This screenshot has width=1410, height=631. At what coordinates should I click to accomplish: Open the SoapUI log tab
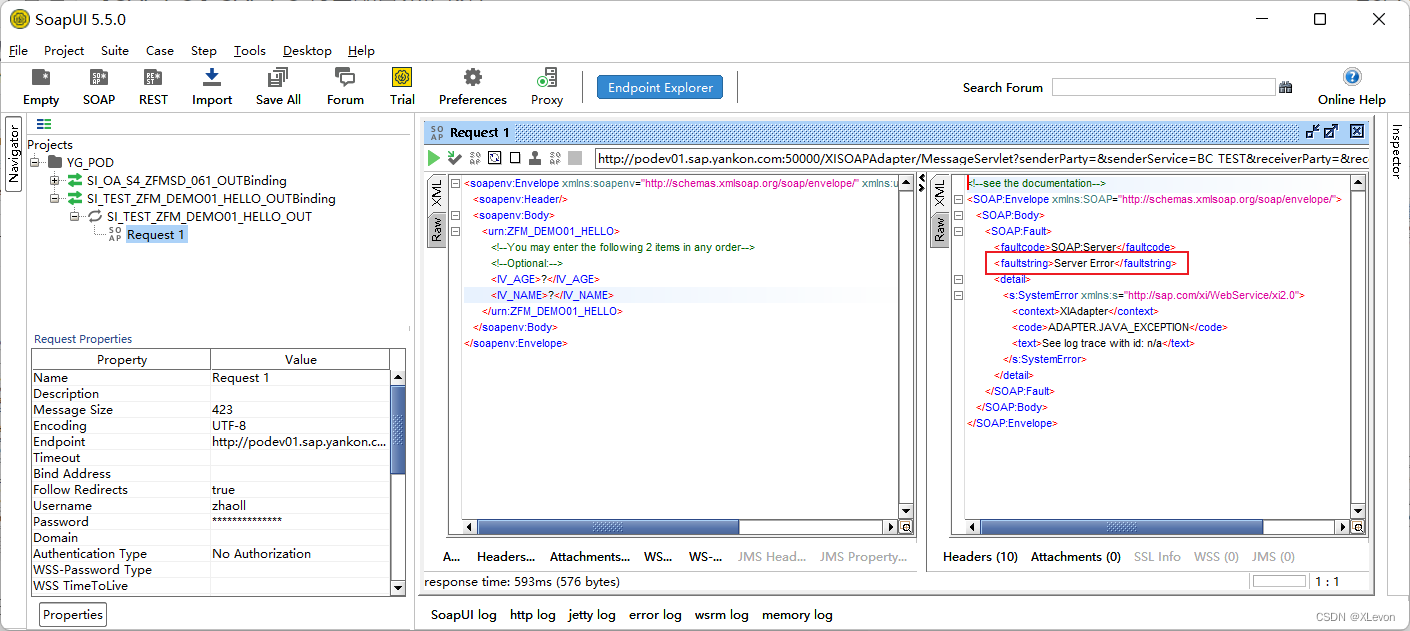[x=463, y=615]
